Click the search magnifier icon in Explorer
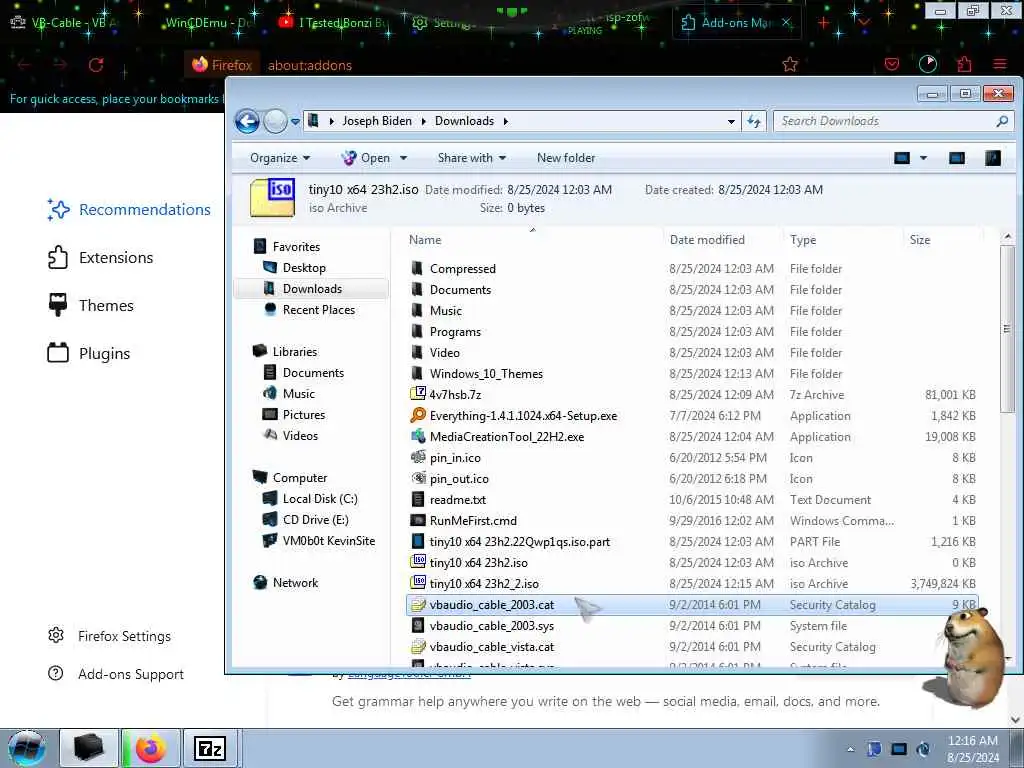 coord(1002,121)
